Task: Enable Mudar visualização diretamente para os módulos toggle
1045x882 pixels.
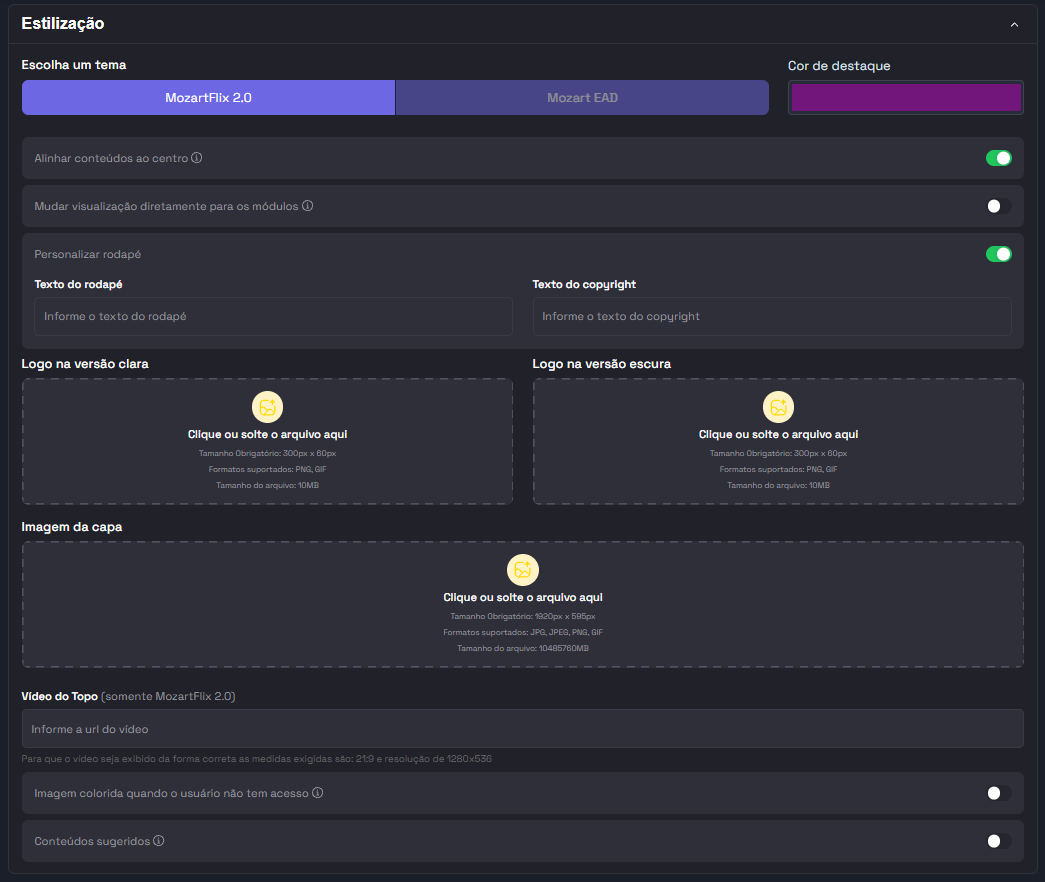Action: 998,206
